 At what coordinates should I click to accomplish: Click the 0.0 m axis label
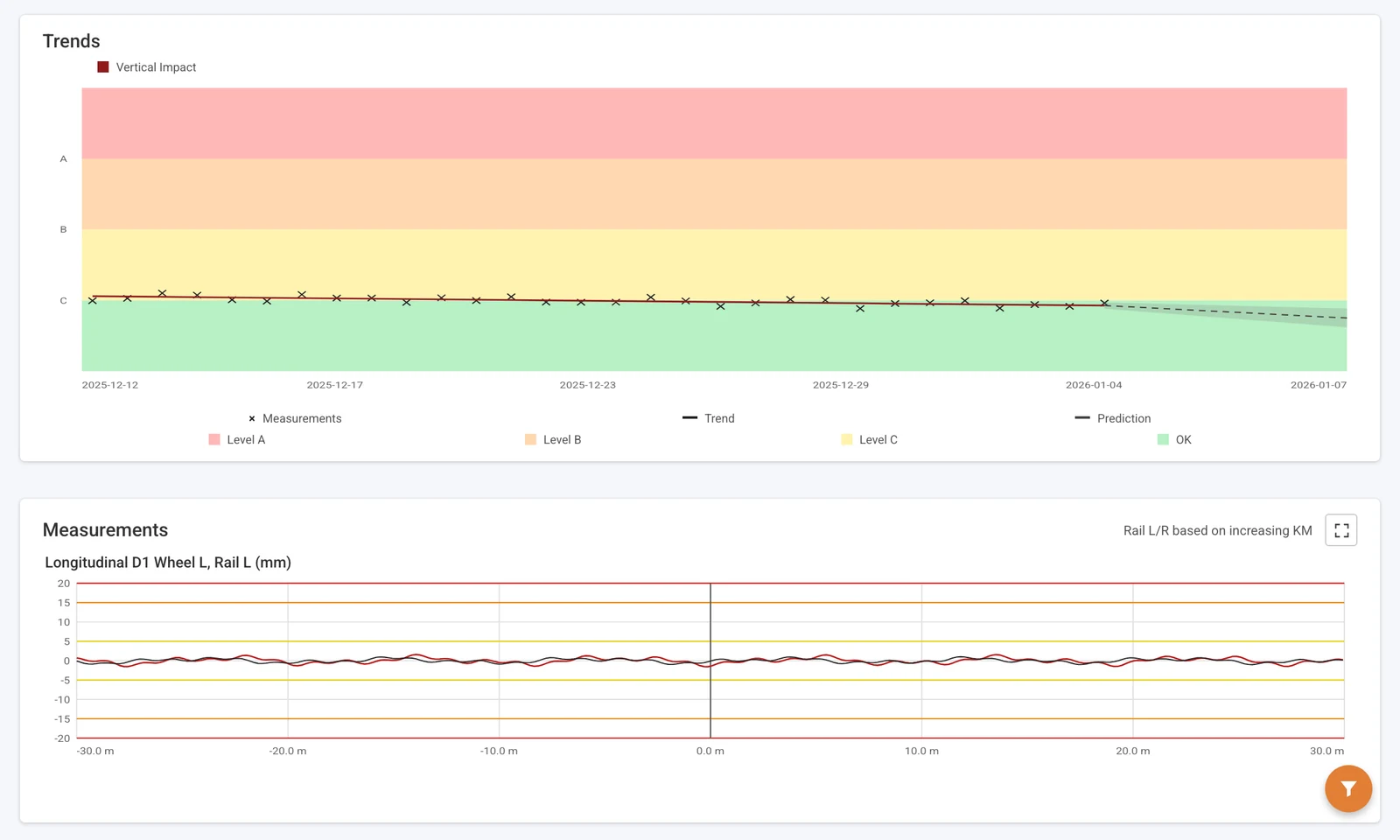click(x=710, y=751)
